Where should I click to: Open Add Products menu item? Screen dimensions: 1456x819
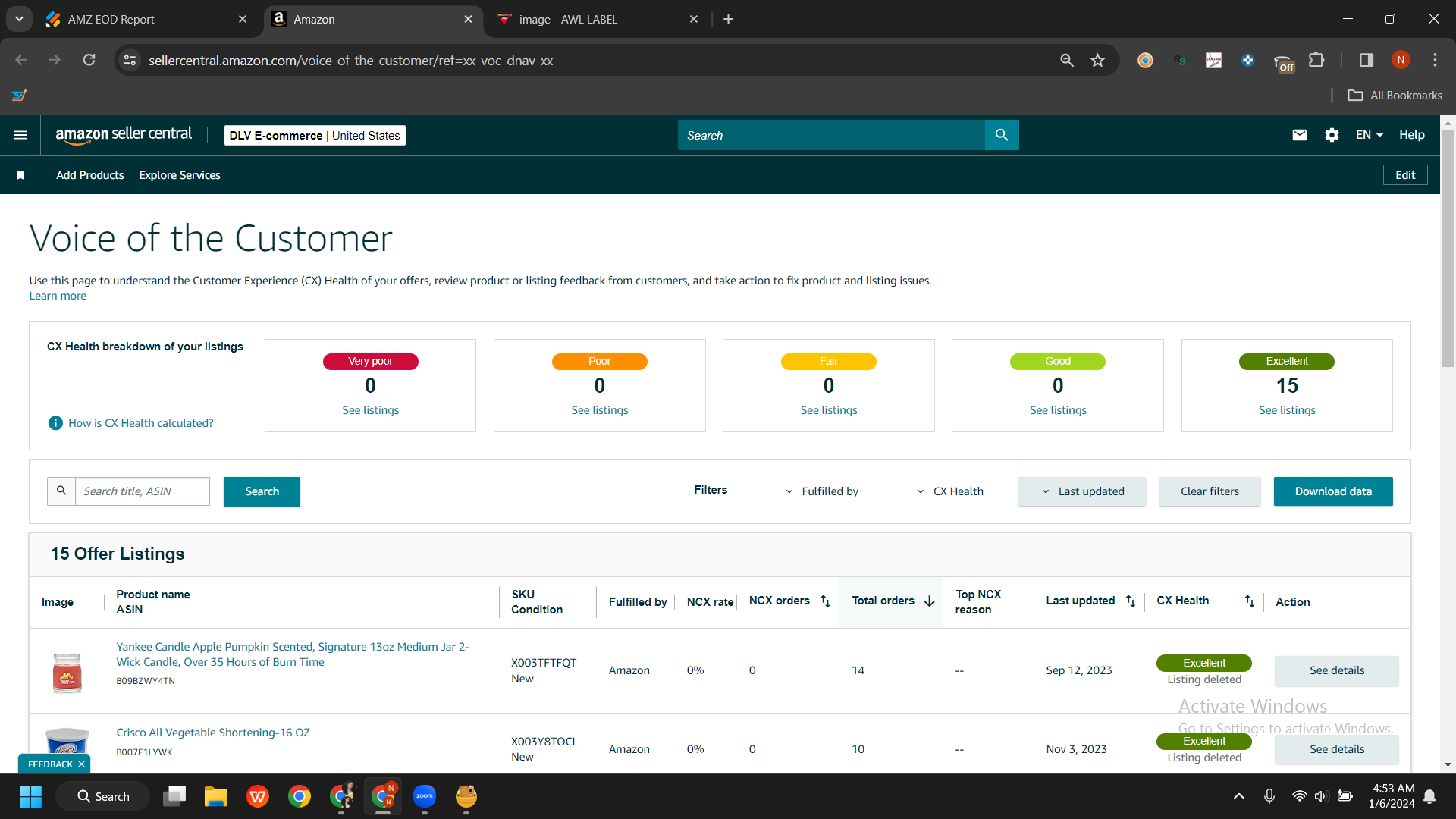(90, 175)
